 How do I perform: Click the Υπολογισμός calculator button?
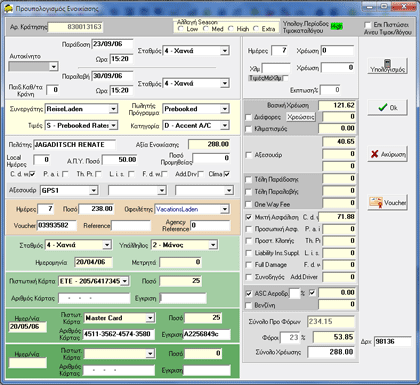[387, 65]
